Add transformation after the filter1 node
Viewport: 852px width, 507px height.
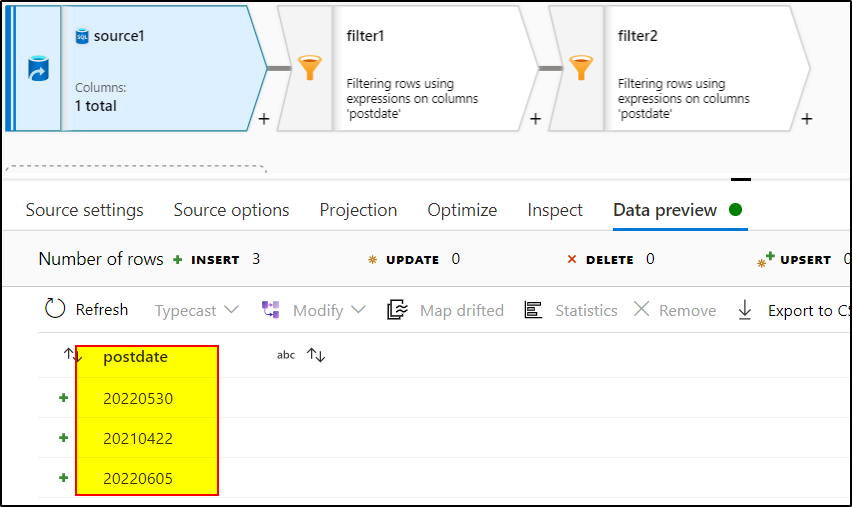[535, 118]
